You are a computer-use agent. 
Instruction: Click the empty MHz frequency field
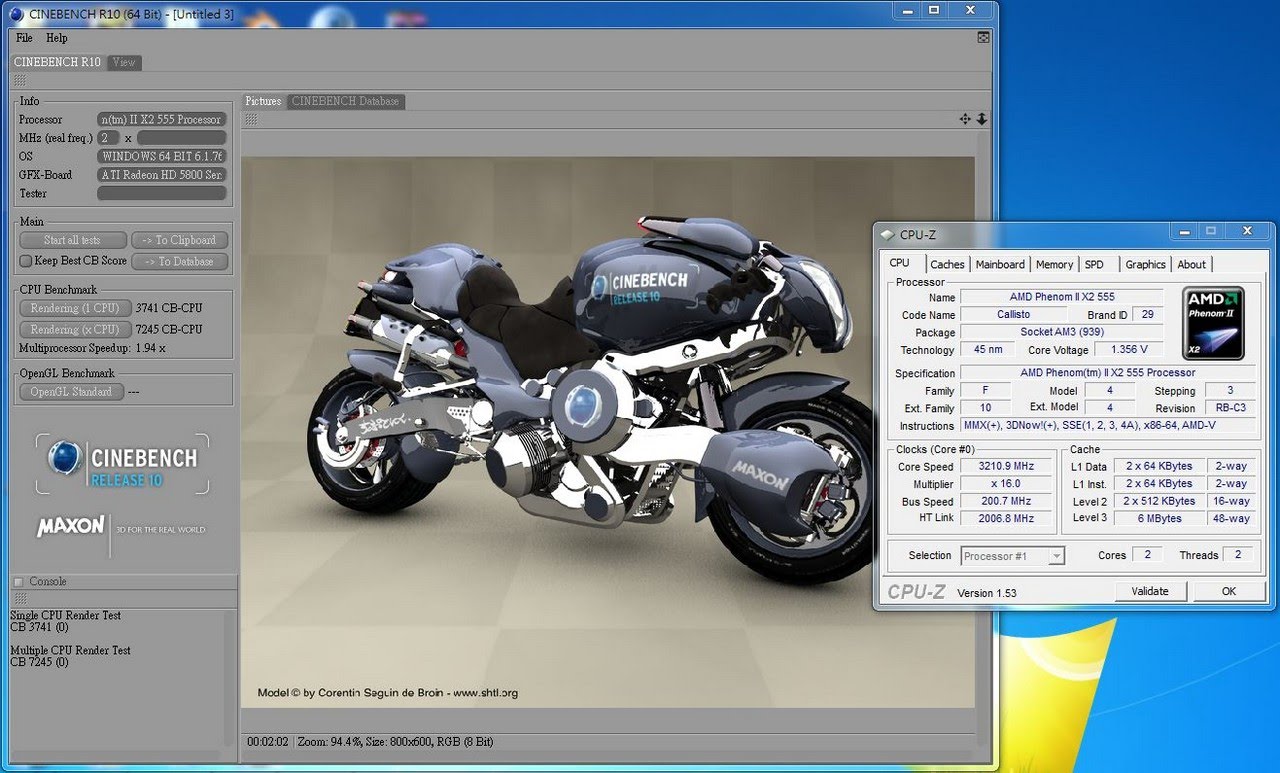[181, 138]
